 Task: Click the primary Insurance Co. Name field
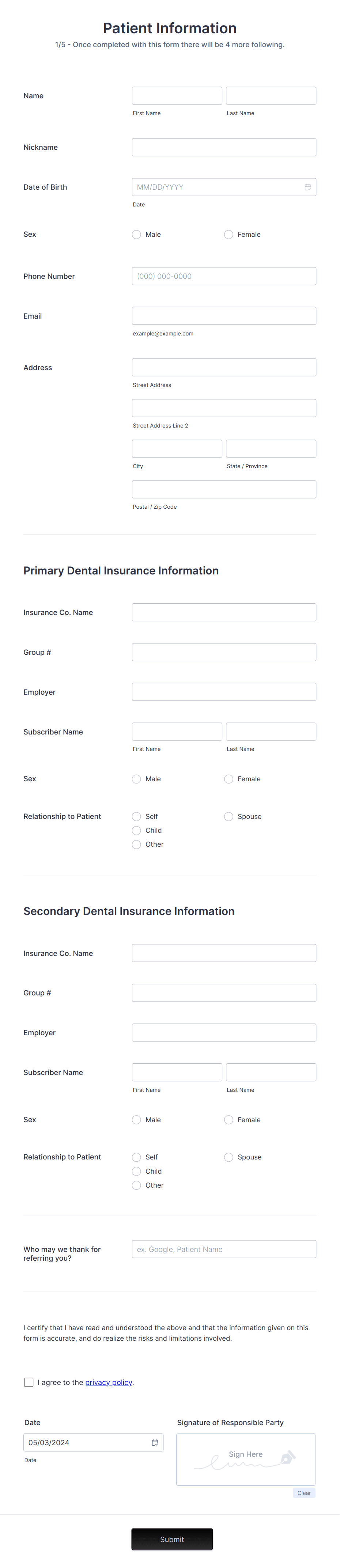224,612
